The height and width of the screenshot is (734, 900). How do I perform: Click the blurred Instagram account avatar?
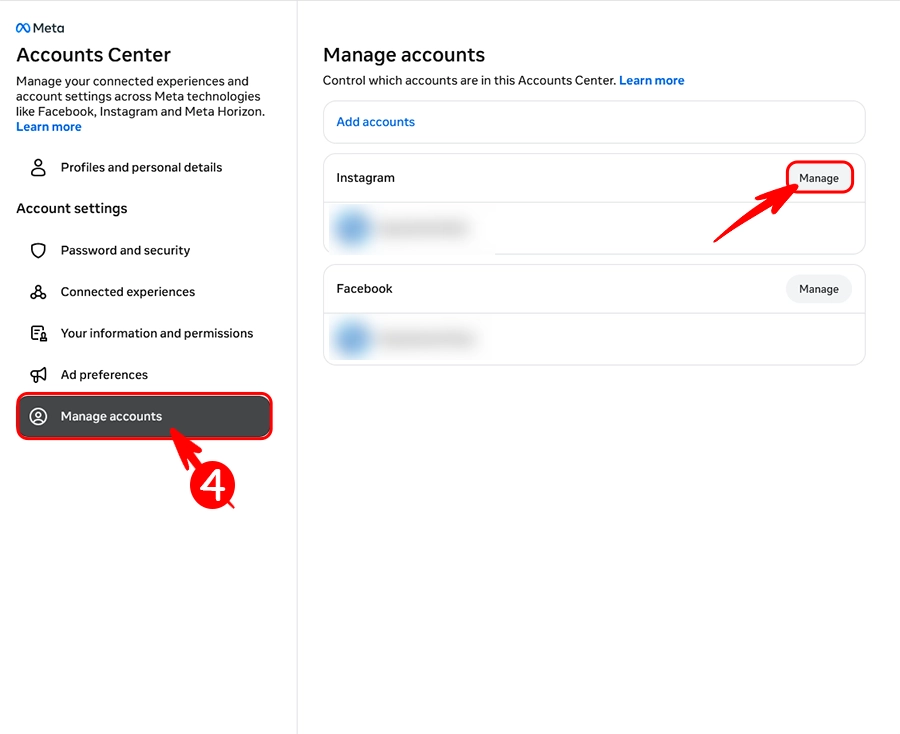click(352, 229)
